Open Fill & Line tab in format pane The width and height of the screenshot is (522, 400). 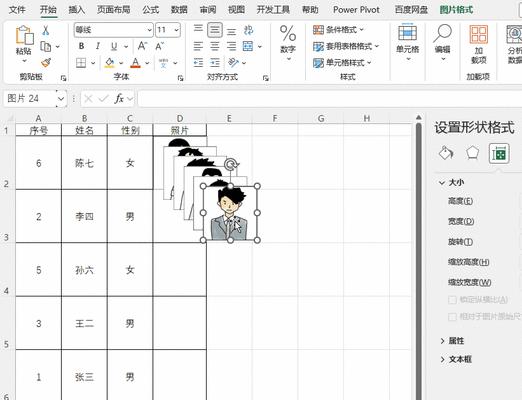[x=446, y=153]
